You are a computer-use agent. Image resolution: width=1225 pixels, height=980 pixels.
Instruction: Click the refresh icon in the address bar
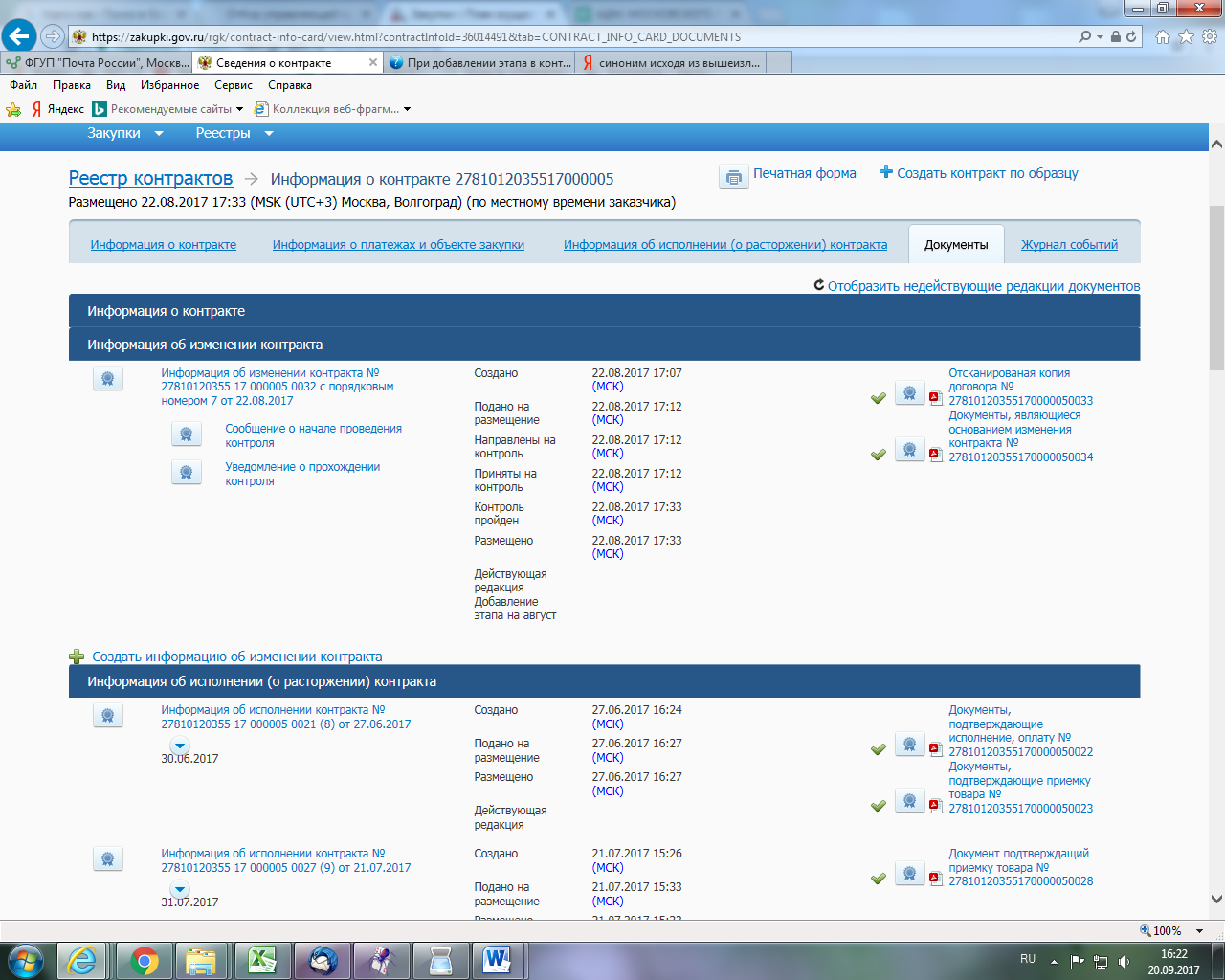tap(1131, 37)
